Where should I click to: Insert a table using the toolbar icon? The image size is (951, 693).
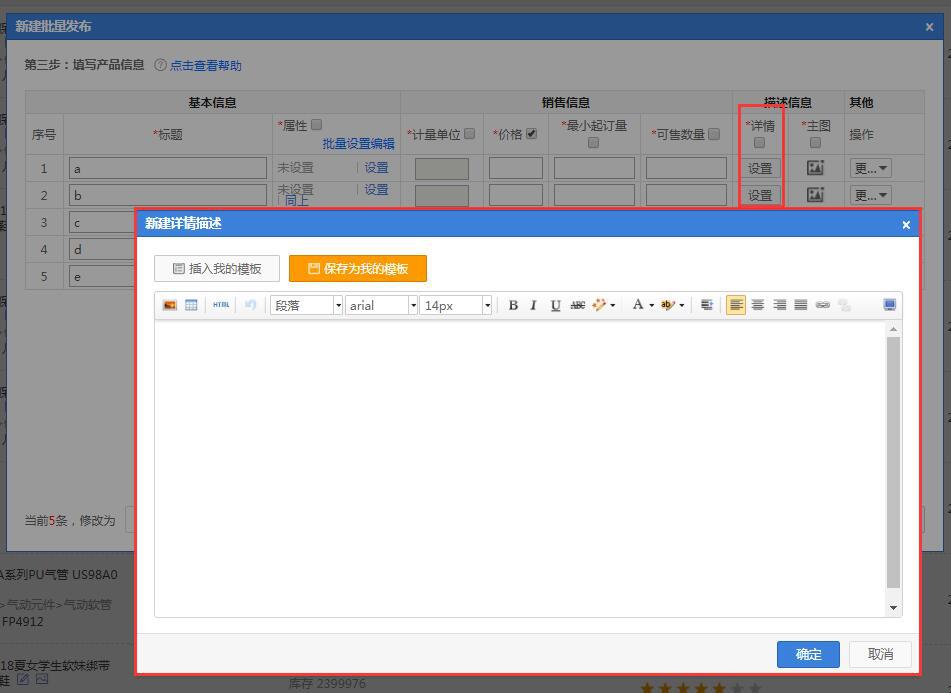point(191,305)
